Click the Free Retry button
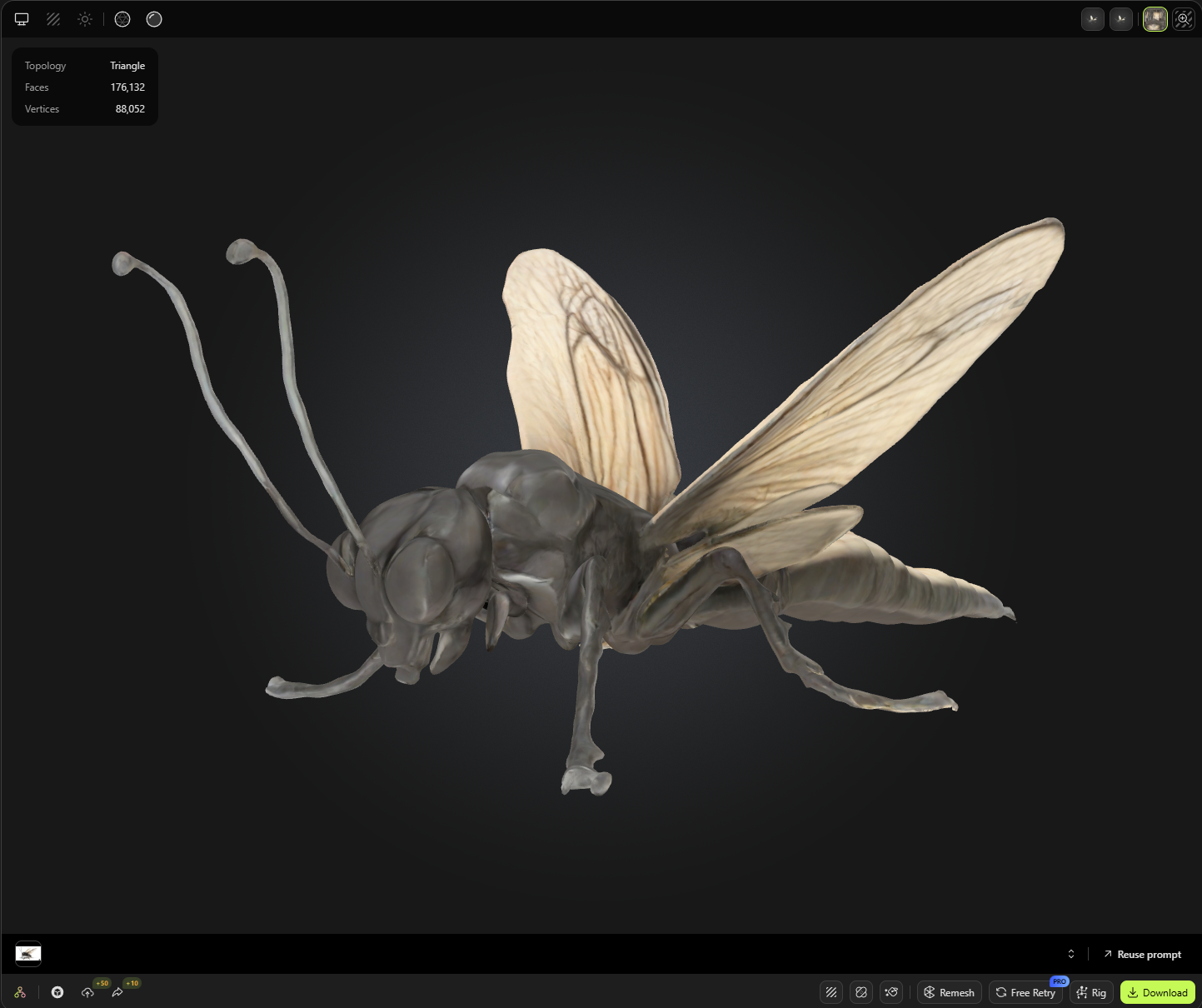Image resolution: width=1202 pixels, height=1008 pixels. pos(1025,992)
